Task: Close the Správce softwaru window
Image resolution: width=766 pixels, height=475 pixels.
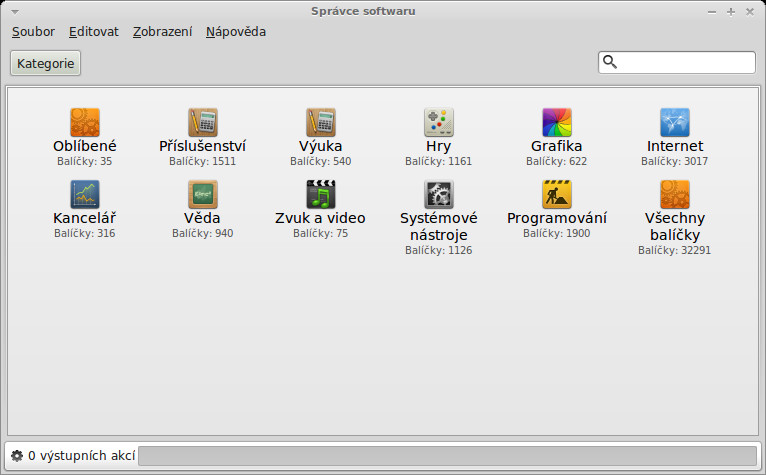Action: tap(750, 12)
